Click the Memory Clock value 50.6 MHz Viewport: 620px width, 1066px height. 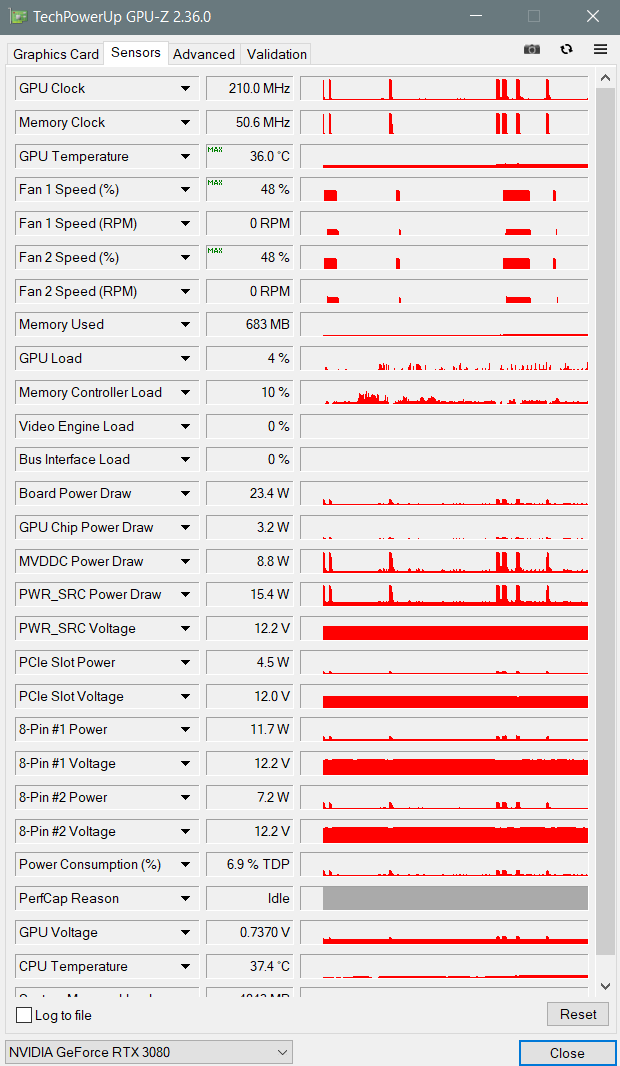(x=249, y=122)
